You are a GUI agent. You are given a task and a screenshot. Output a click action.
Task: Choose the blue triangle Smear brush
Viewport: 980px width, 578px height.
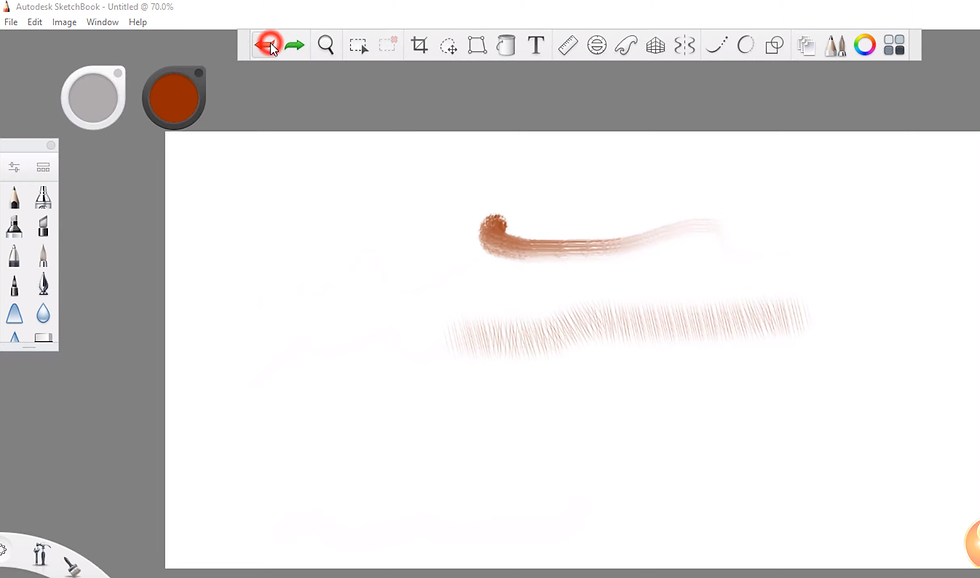14,313
